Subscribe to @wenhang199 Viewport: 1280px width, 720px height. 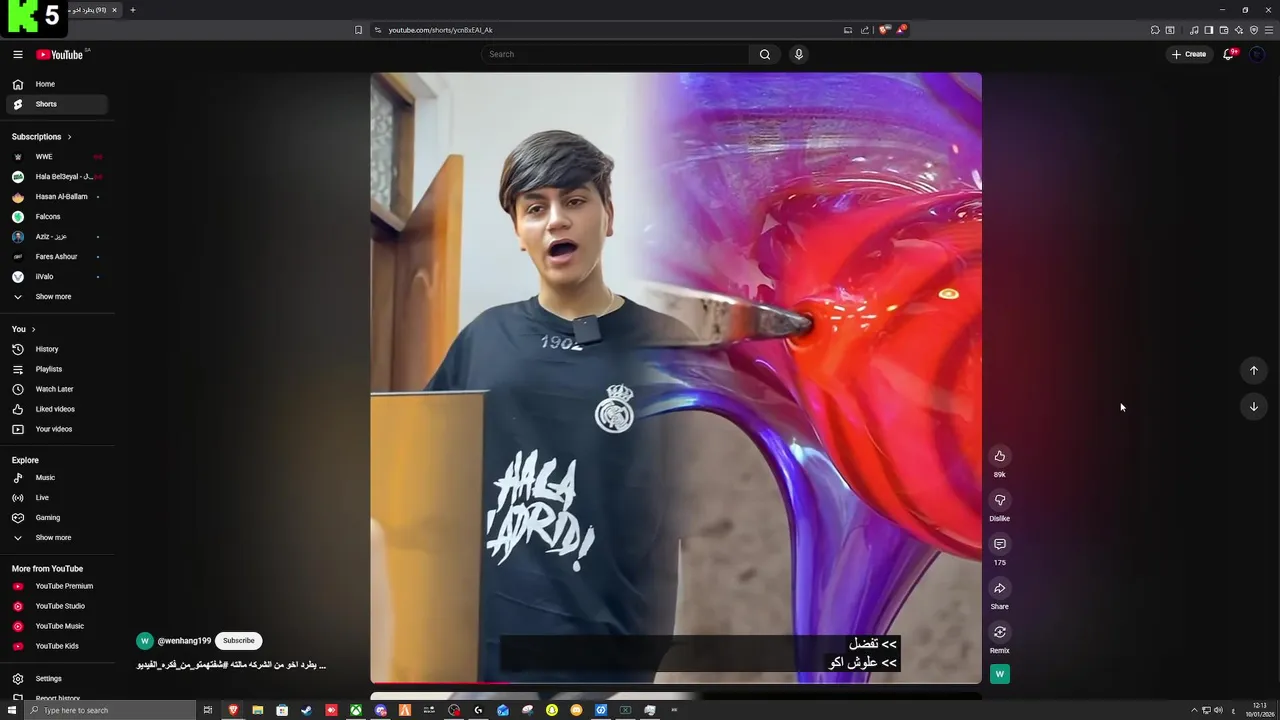tap(238, 641)
